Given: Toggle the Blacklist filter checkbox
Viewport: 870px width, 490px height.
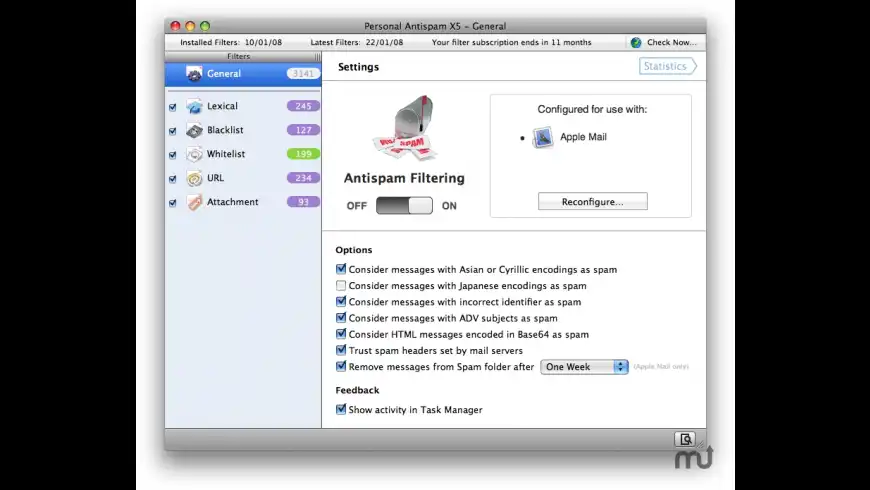Looking at the screenshot, I should [173, 131].
